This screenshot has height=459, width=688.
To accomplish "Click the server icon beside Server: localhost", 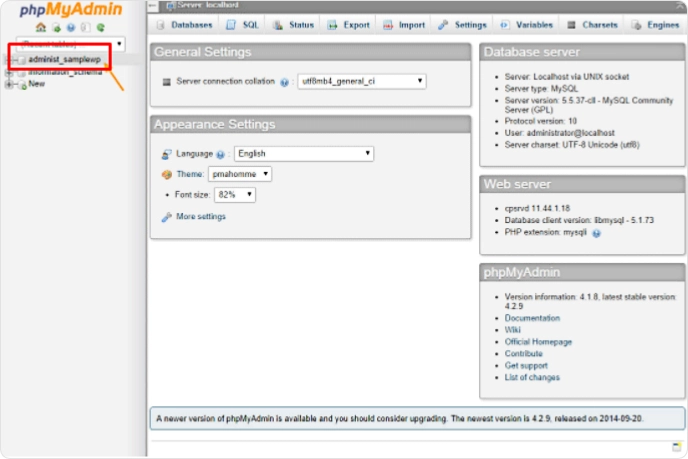I will tap(171, 5).
